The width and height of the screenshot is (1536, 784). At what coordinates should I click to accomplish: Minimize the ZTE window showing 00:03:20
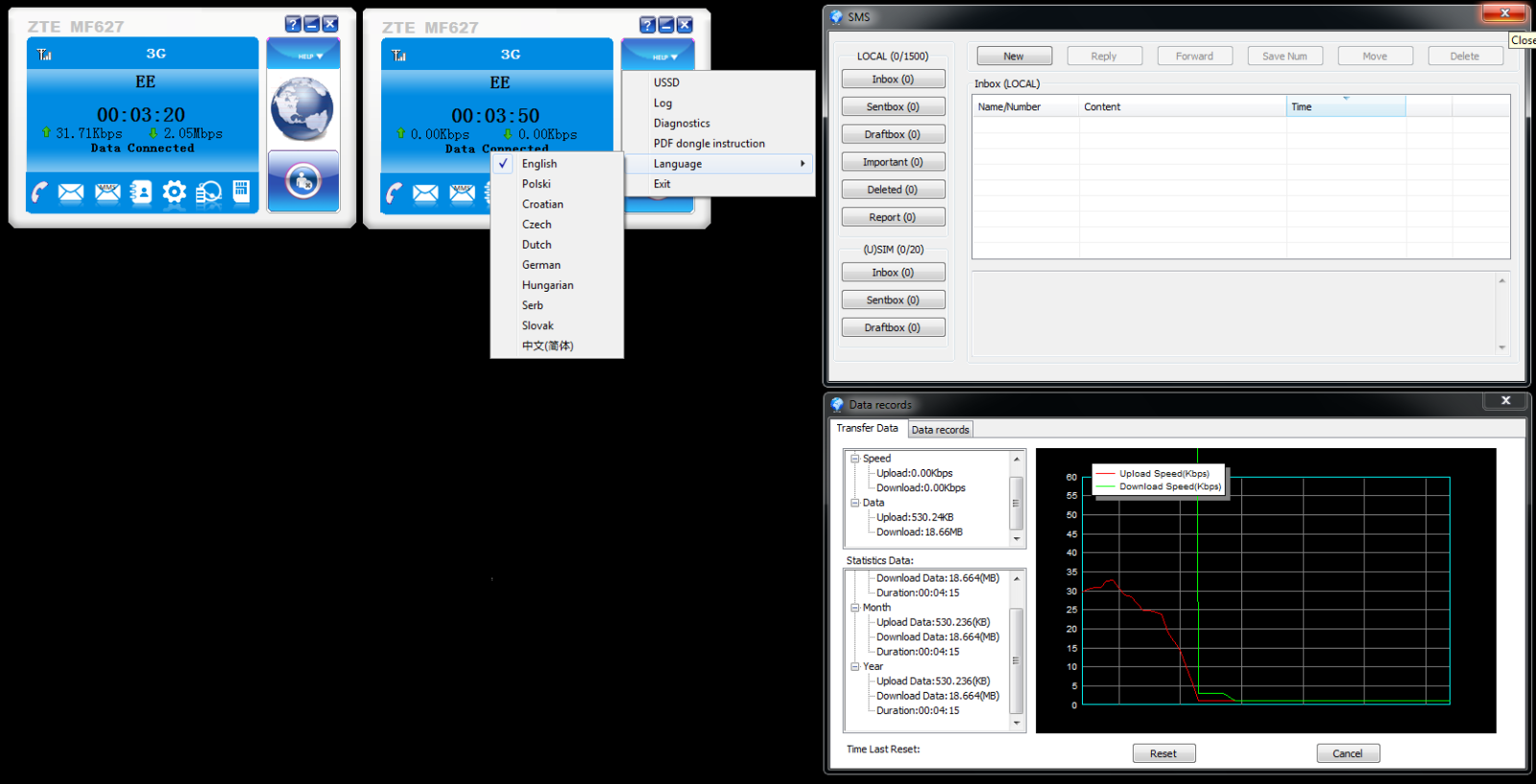point(312,24)
